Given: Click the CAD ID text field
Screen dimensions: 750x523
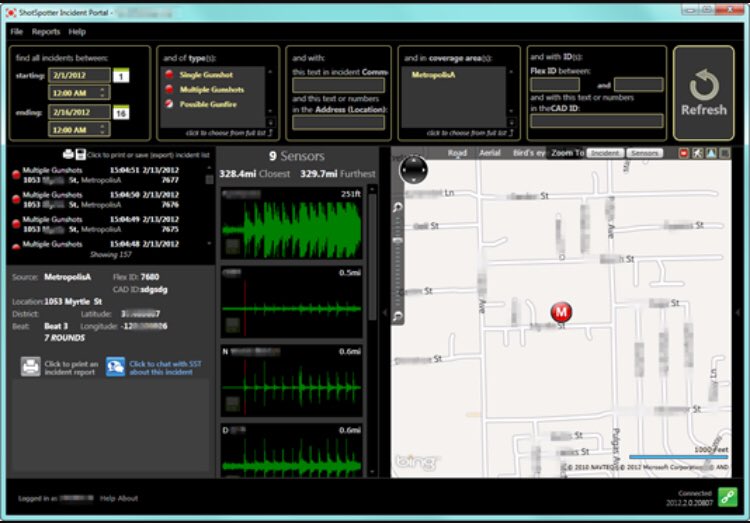Looking at the screenshot, I should (x=597, y=121).
